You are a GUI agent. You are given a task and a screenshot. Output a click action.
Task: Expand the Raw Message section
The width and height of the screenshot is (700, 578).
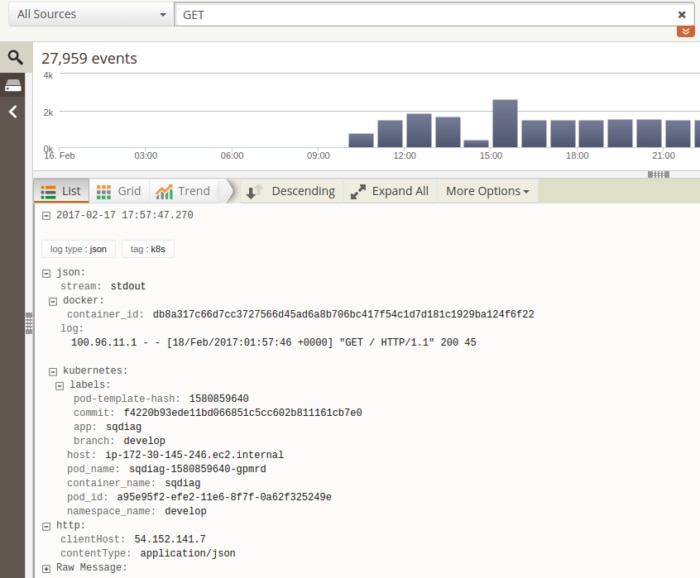[x=46, y=568]
